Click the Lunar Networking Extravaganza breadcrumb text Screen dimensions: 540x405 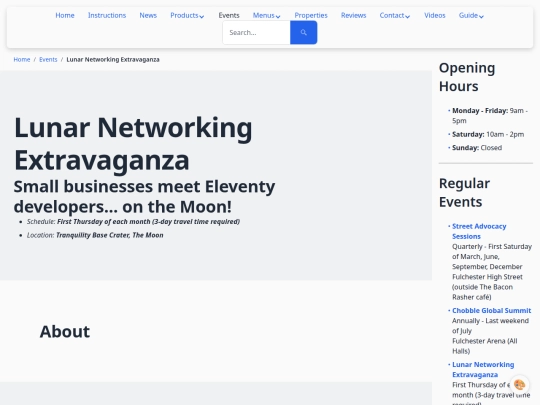[113, 60]
